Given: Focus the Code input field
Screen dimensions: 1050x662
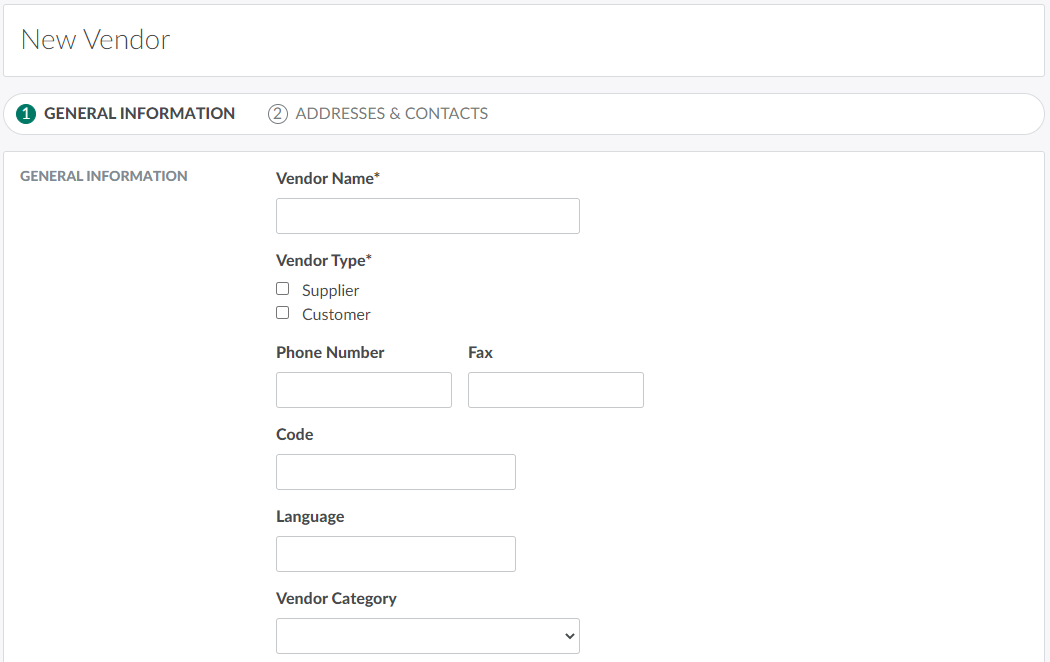Looking at the screenshot, I should (395, 472).
